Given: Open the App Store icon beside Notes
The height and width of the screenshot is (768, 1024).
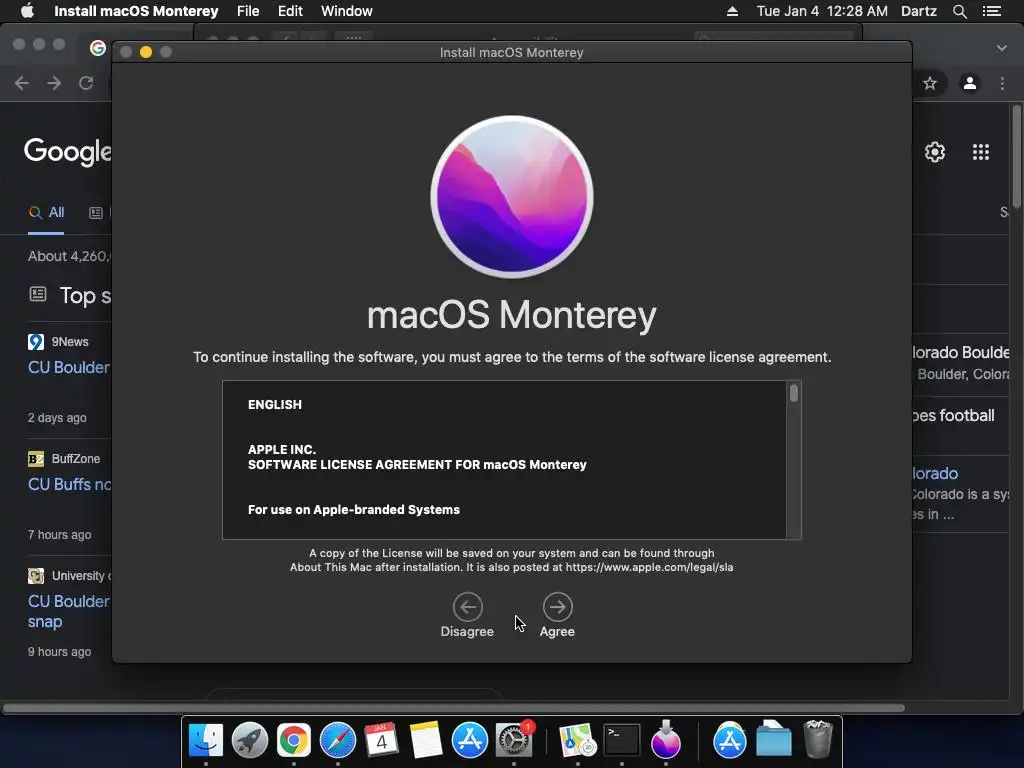Looking at the screenshot, I should (470, 740).
